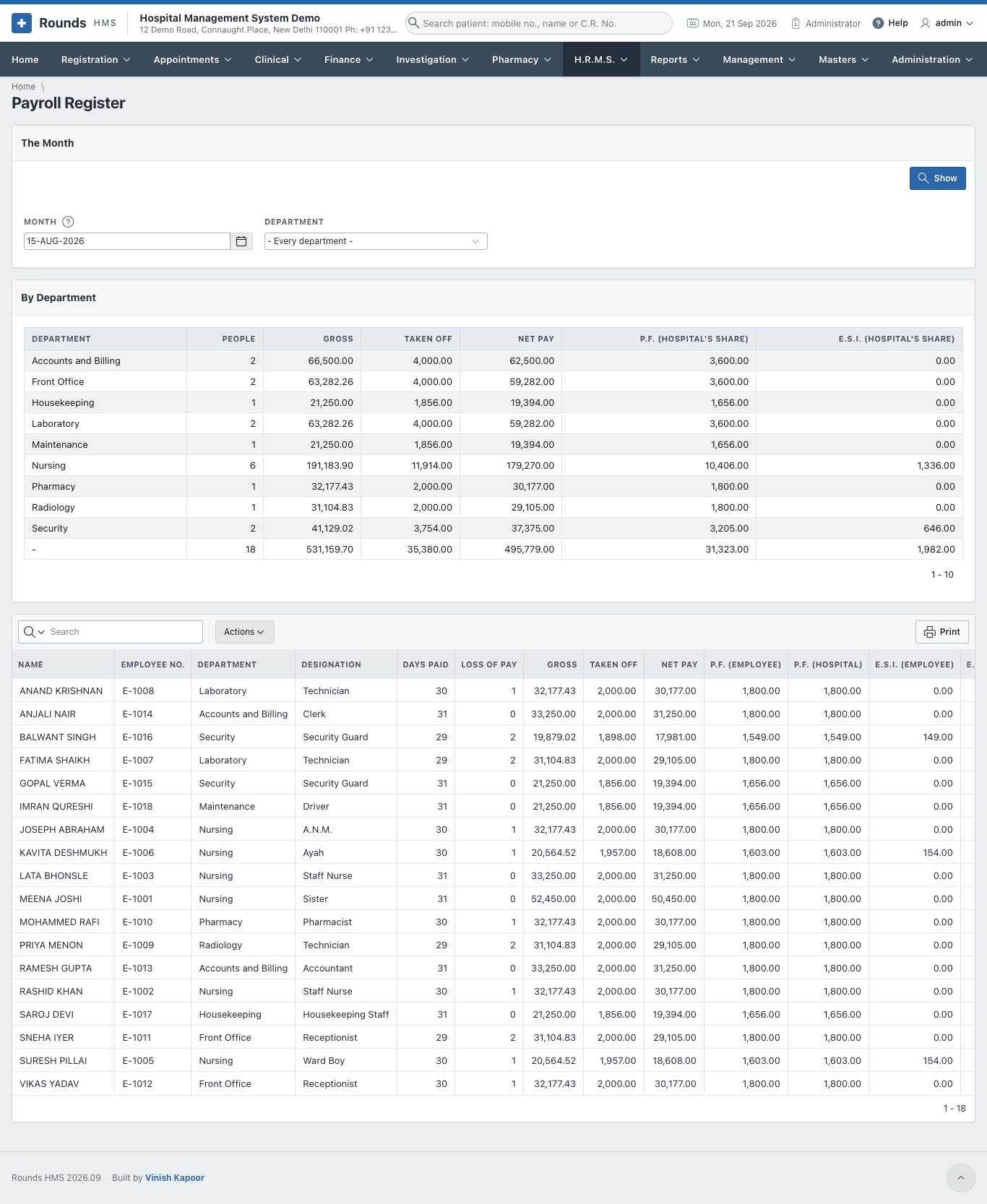Screen dimensions: 987x1204
Task: Click the Radiology department summary row
Action: [x=493, y=508]
